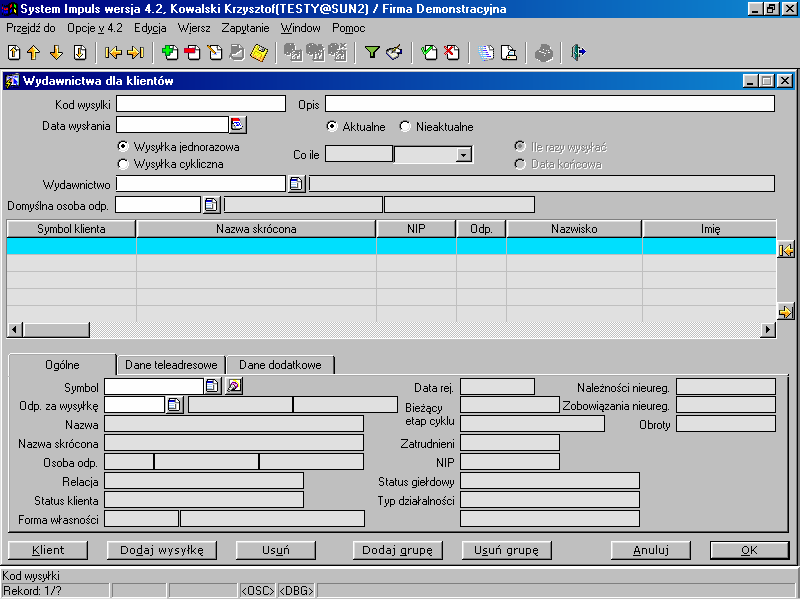Screen dimensions: 800x600
Task: Click the green checkmark accept changes icon
Action: coord(429,53)
